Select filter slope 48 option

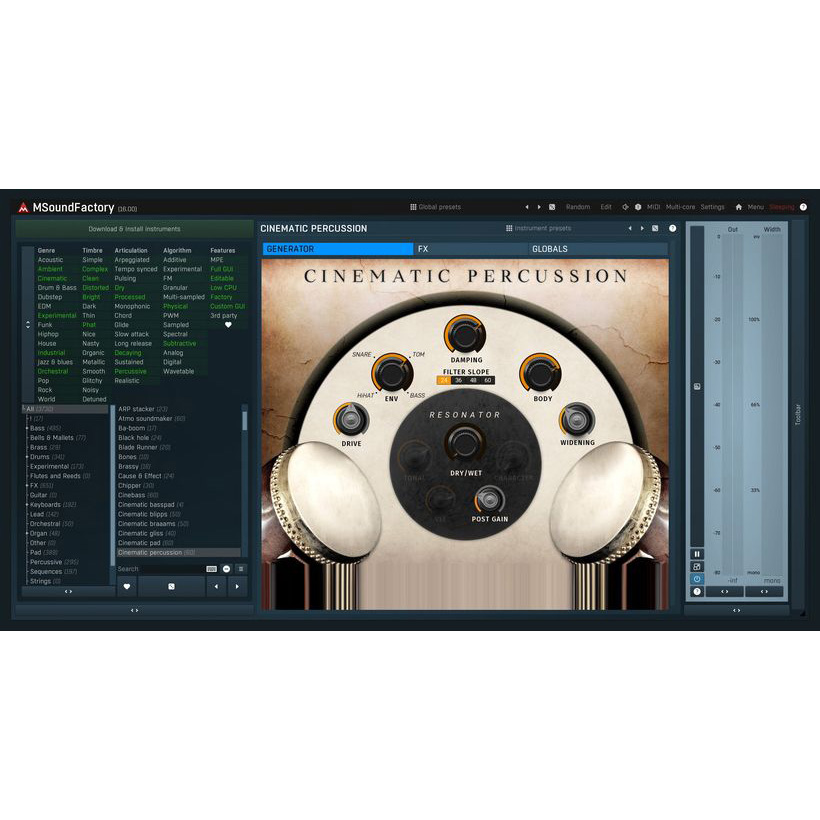click(x=473, y=381)
